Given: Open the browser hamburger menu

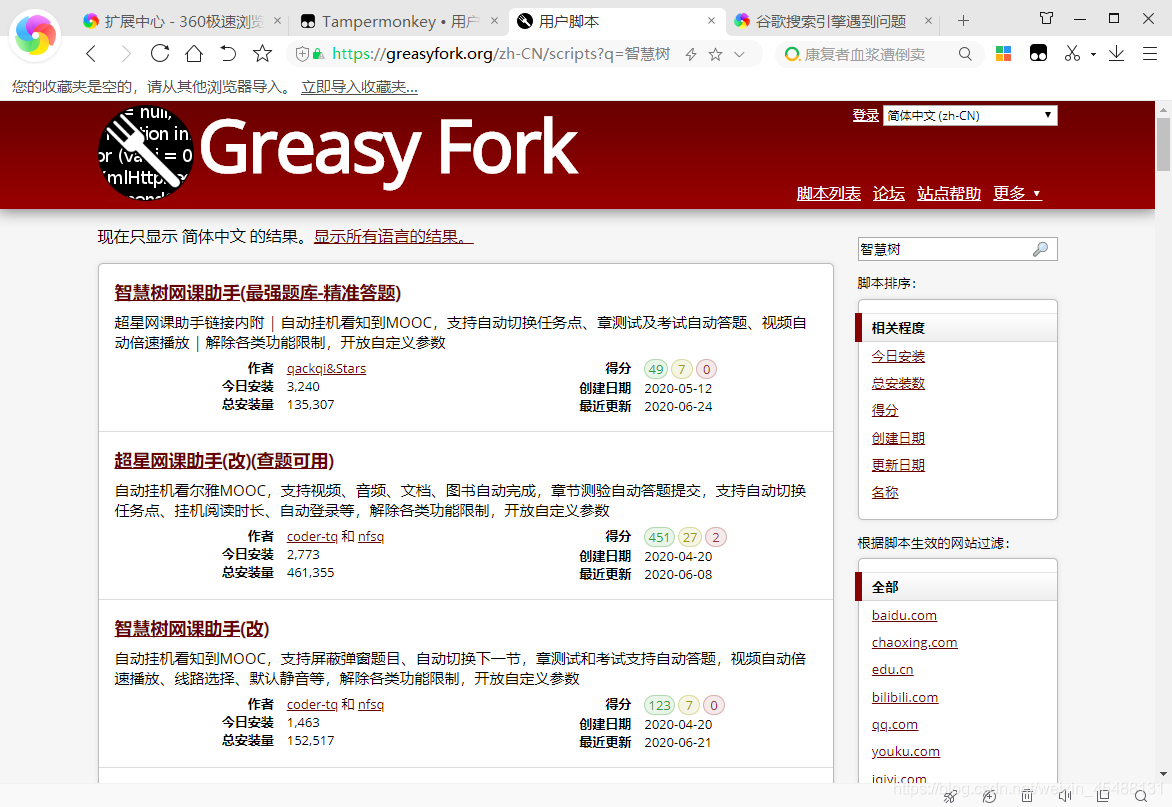Looking at the screenshot, I should point(1150,53).
